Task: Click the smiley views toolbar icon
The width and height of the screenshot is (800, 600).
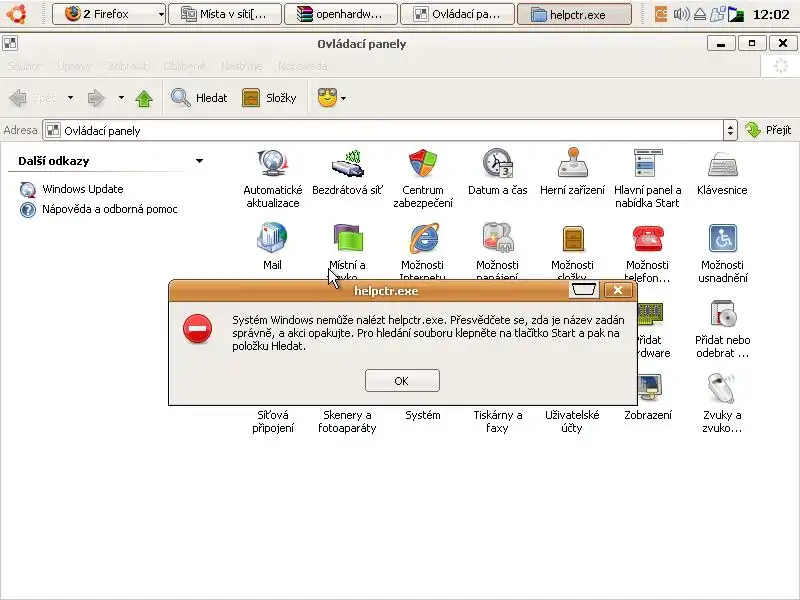Action: coord(327,97)
